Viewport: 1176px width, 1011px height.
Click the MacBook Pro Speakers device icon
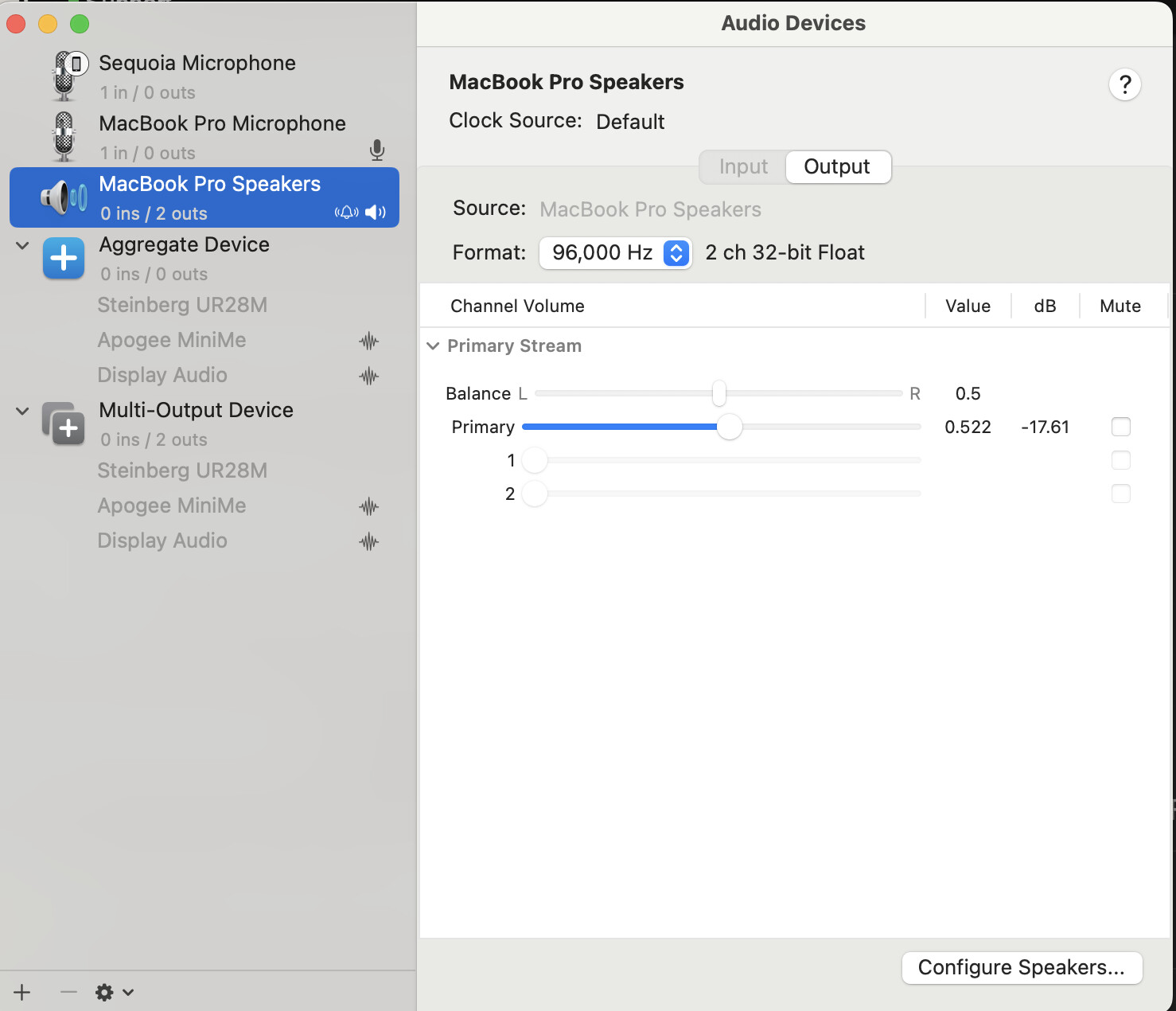[64, 197]
